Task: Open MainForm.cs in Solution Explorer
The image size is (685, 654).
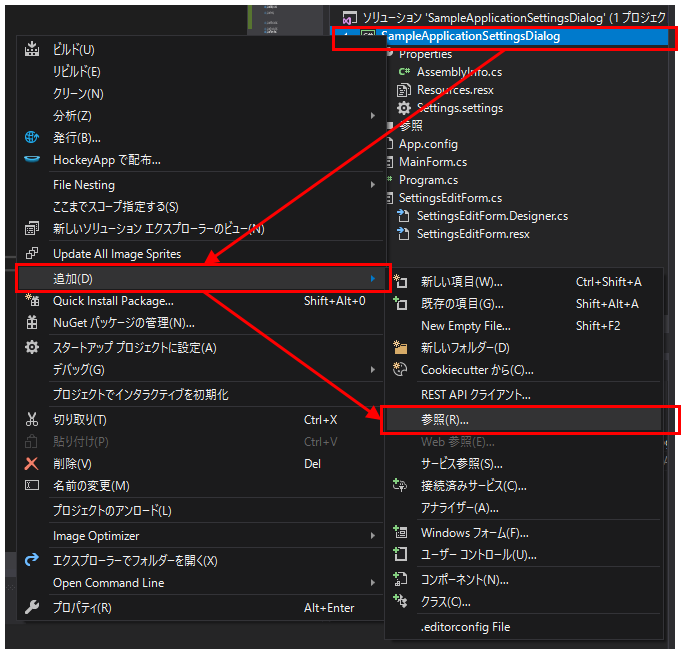Action: tap(432, 162)
